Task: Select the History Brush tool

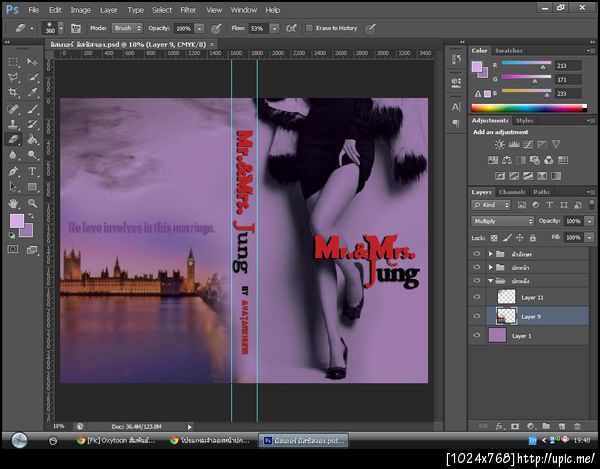Action: point(33,124)
